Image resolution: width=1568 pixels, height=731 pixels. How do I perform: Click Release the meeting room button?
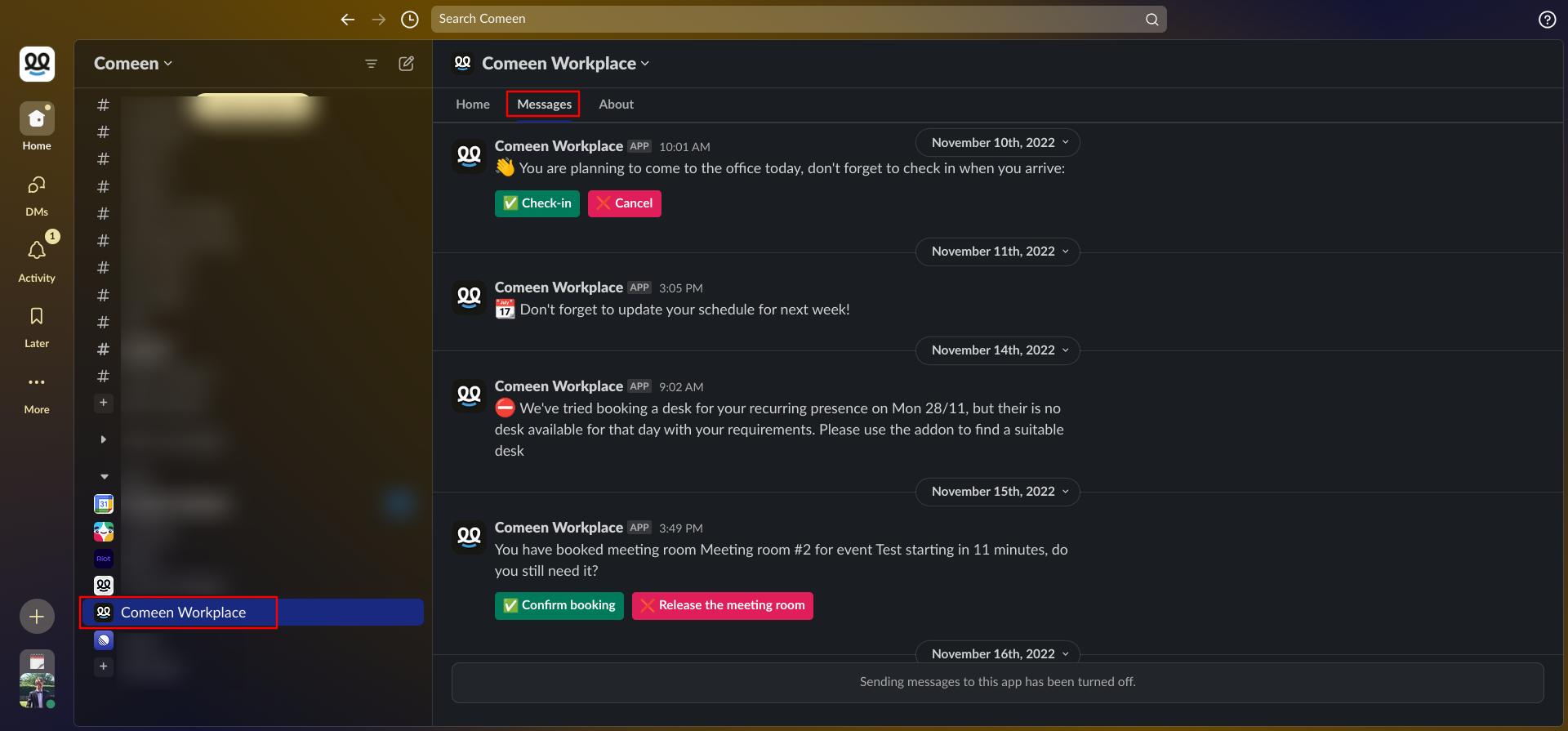tap(723, 606)
